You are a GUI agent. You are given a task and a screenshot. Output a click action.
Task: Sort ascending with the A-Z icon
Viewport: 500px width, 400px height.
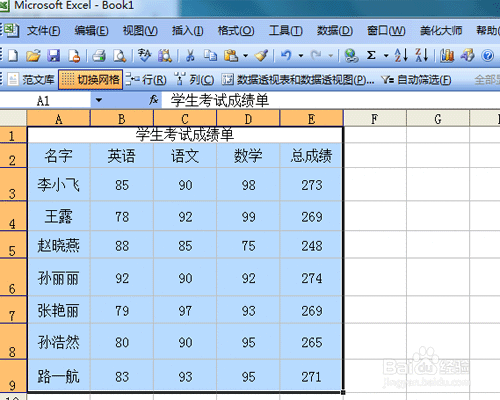[401, 55]
